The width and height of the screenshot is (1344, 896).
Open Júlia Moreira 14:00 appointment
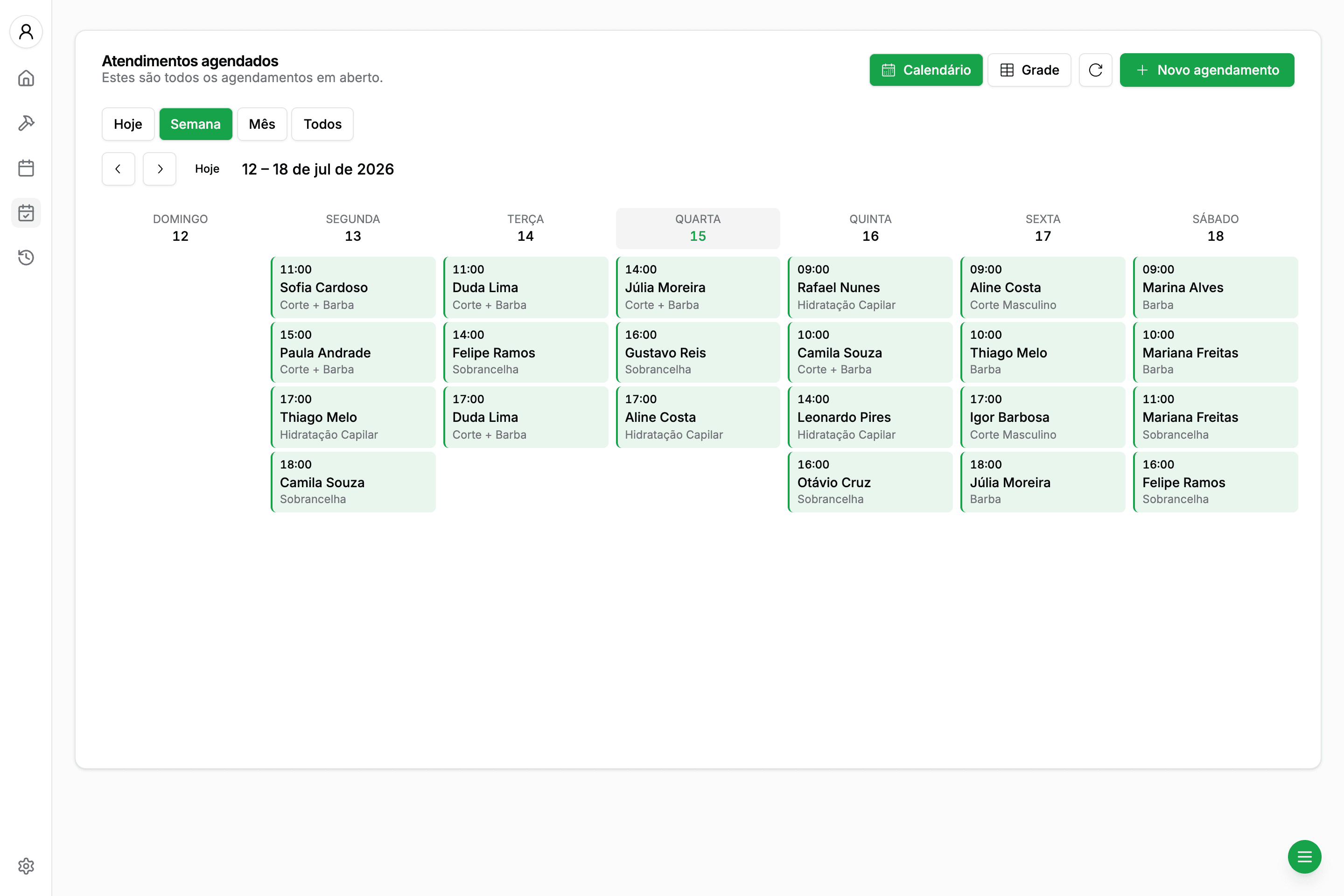point(698,287)
